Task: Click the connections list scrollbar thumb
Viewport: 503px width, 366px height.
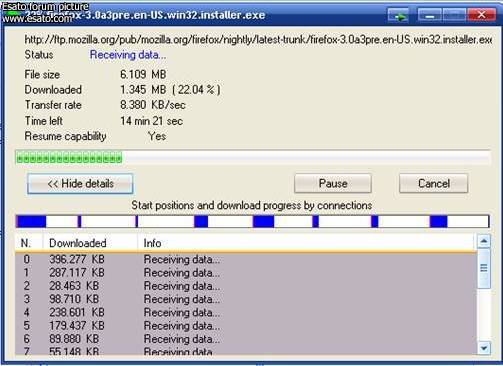Action: [x=484, y=268]
